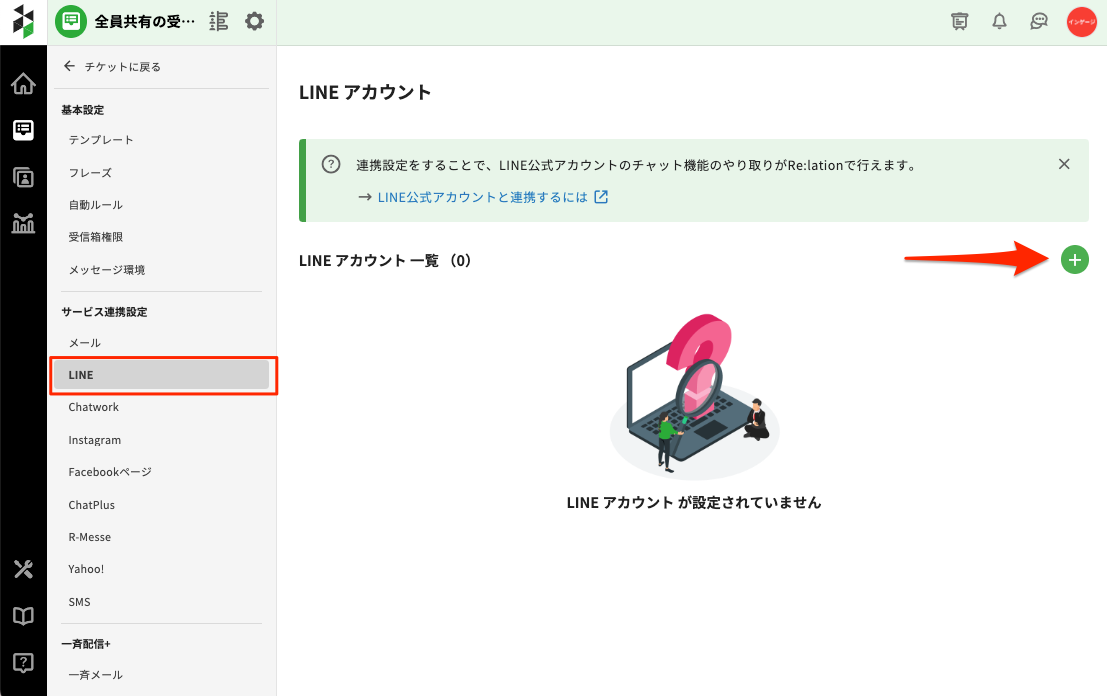
Task: Open the settings gear in header
Action: 255,21
